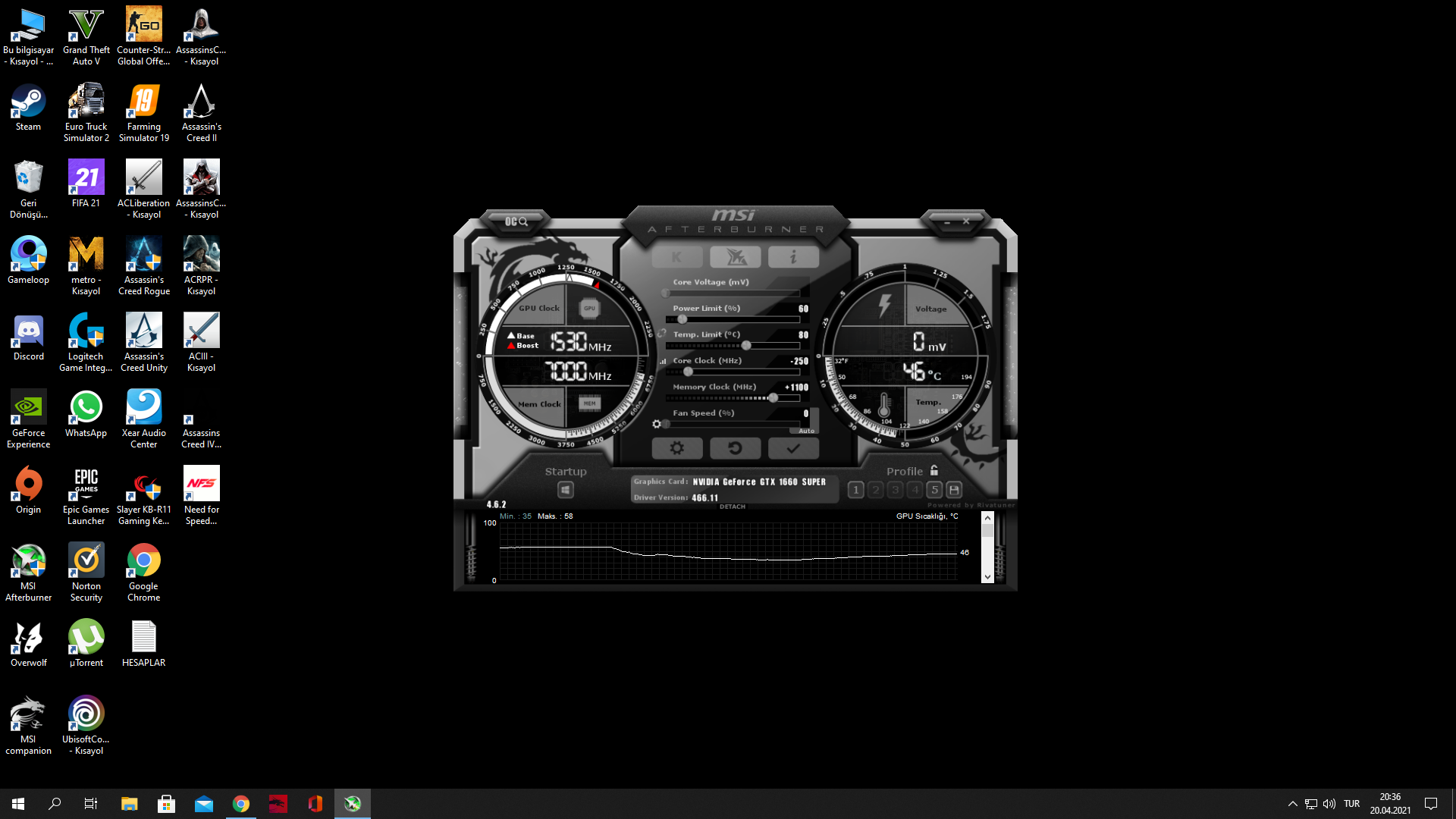
Task: Select profile slot 5
Action: (x=935, y=490)
